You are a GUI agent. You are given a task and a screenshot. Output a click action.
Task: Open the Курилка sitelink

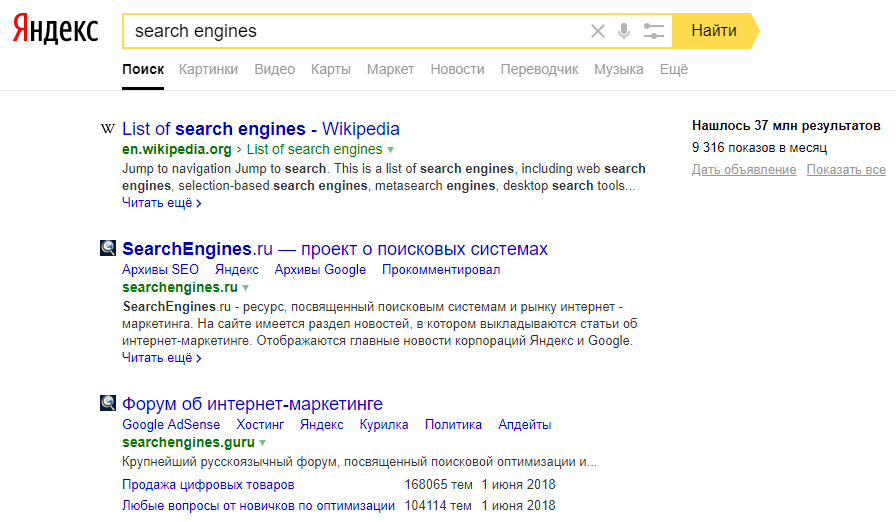(x=384, y=424)
